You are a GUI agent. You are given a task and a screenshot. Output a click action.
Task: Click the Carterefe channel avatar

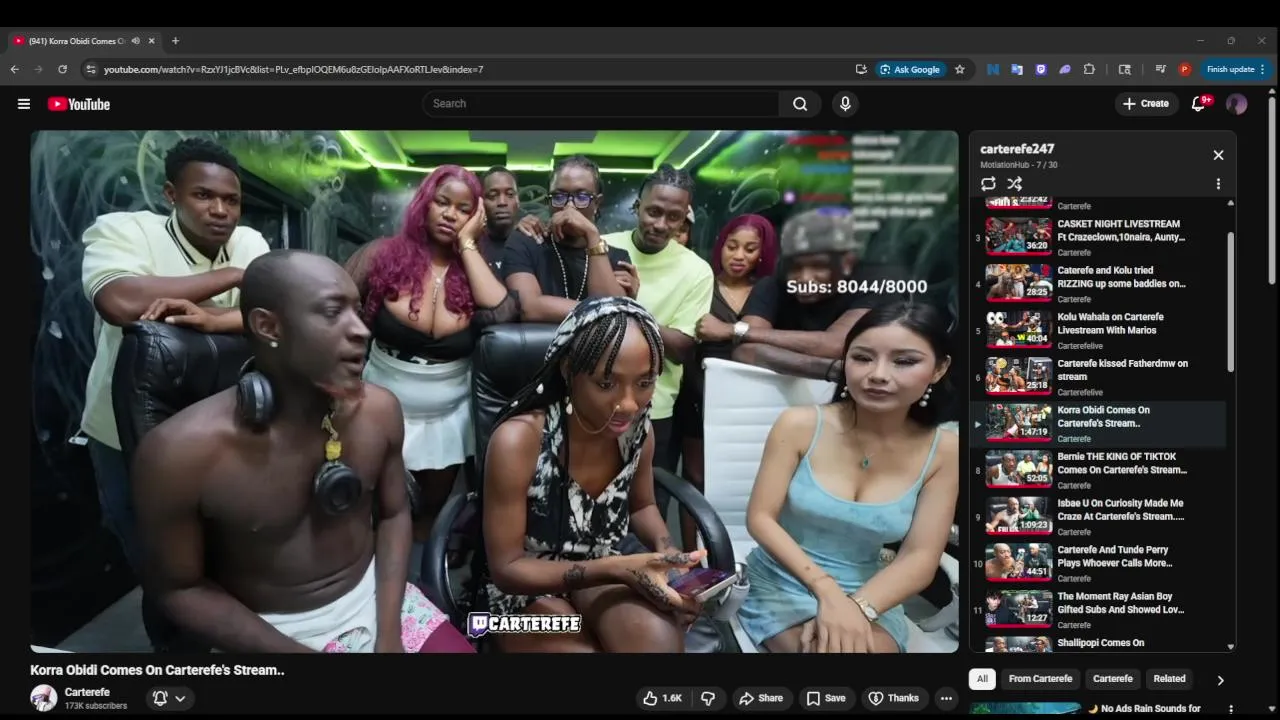tap(44, 698)
